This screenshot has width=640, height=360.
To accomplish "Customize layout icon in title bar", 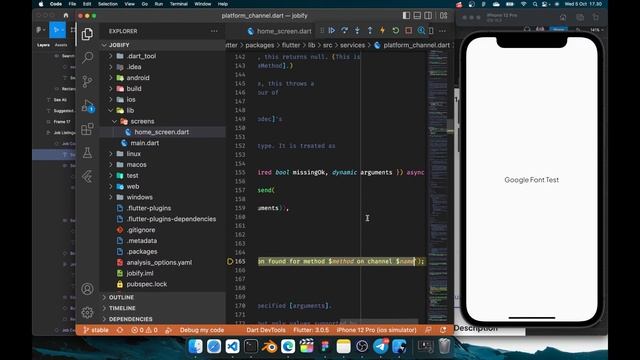I will click(444, 16).
